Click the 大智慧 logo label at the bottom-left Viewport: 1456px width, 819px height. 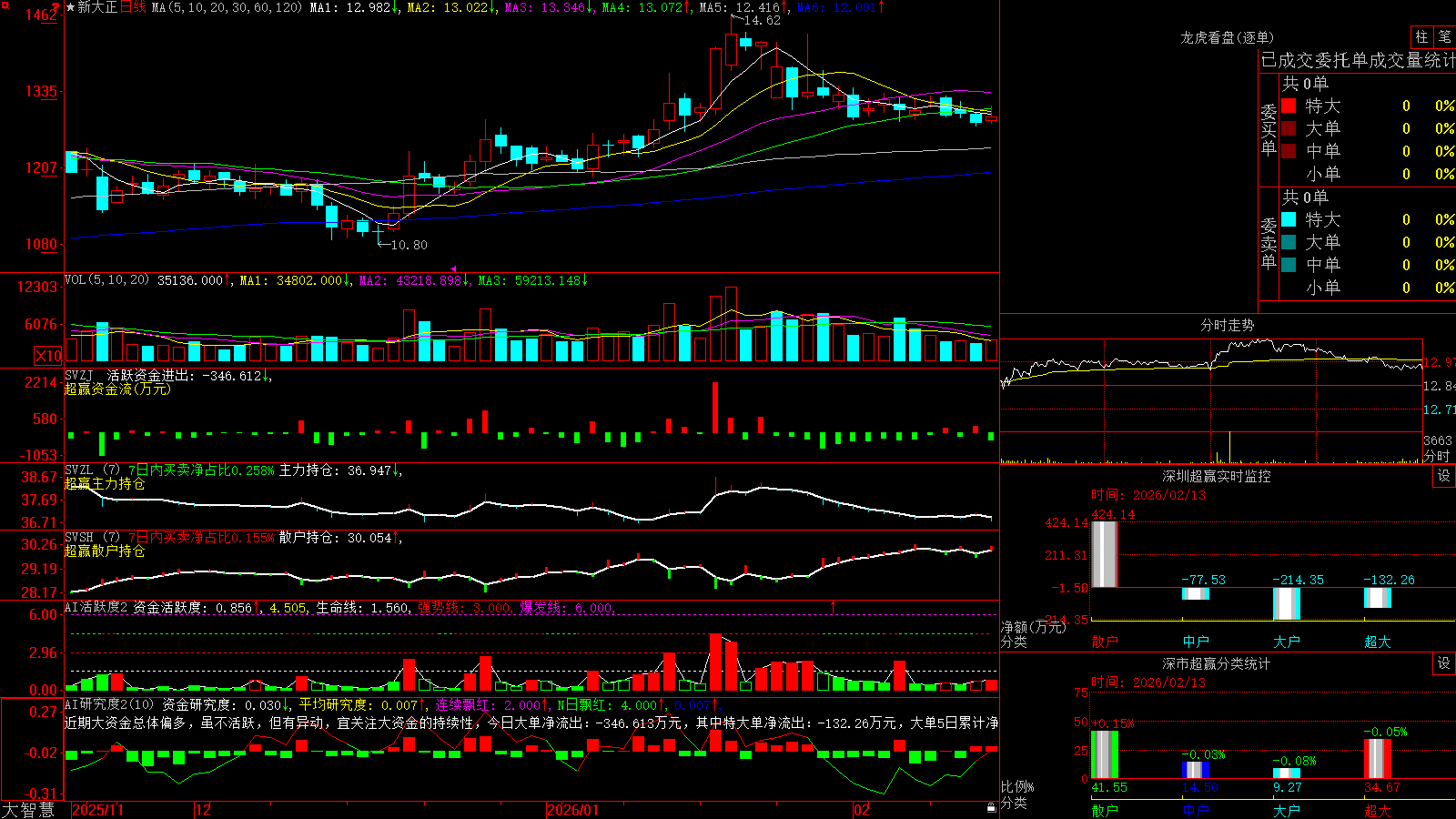28,810
